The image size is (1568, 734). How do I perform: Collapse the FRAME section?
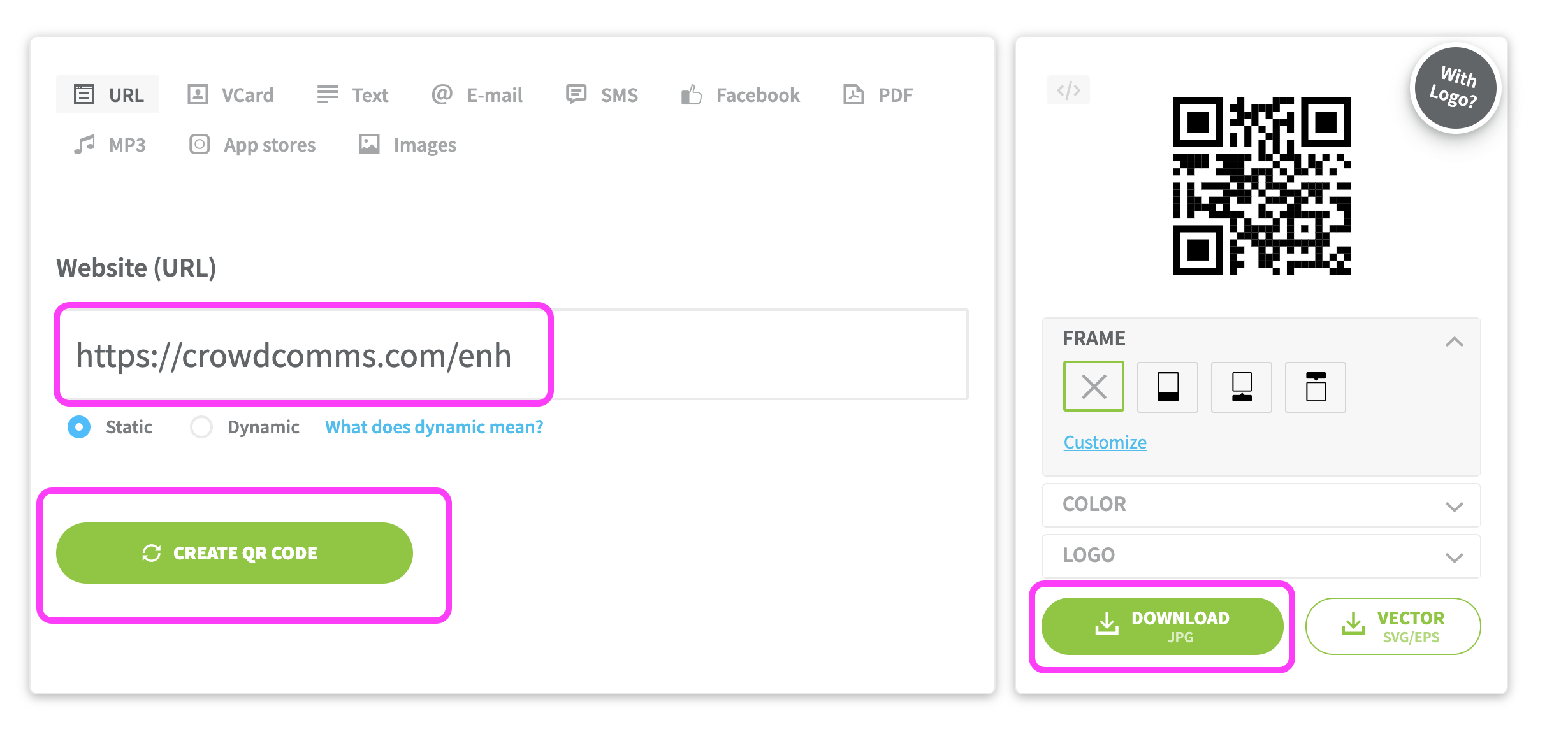[1454, 342]
